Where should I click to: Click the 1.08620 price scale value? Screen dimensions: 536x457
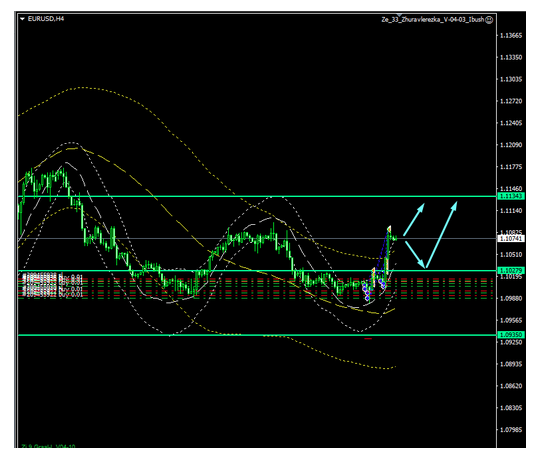point(511,386)
